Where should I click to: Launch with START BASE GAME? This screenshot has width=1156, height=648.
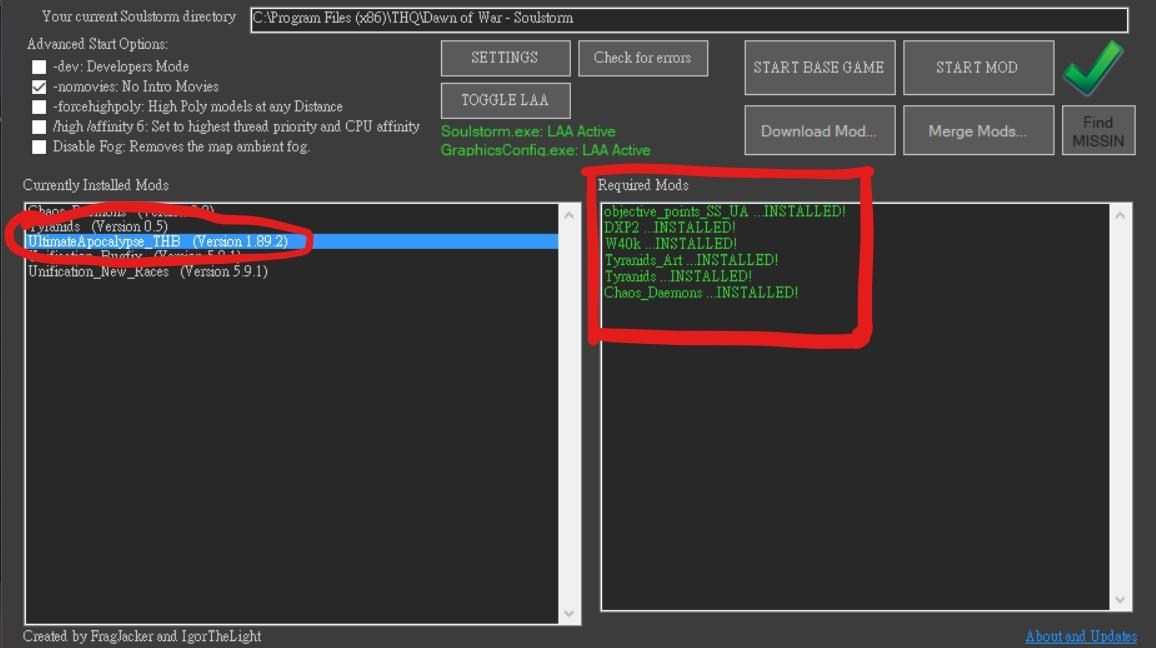[819, 67]
